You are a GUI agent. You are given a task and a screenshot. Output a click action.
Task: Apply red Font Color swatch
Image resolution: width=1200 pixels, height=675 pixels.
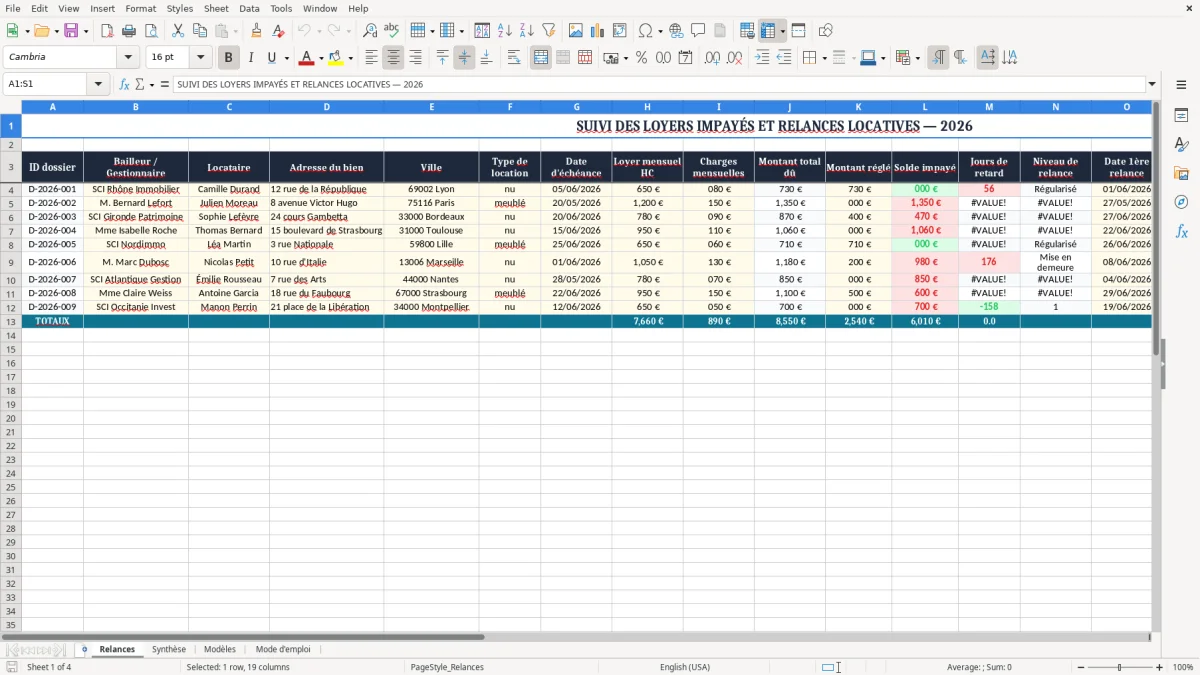[x=307, y=58]
